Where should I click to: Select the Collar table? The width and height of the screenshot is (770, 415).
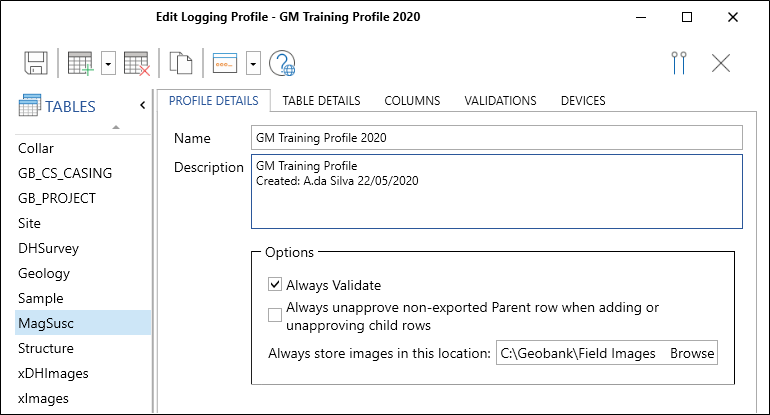click(x=83, y=148)
